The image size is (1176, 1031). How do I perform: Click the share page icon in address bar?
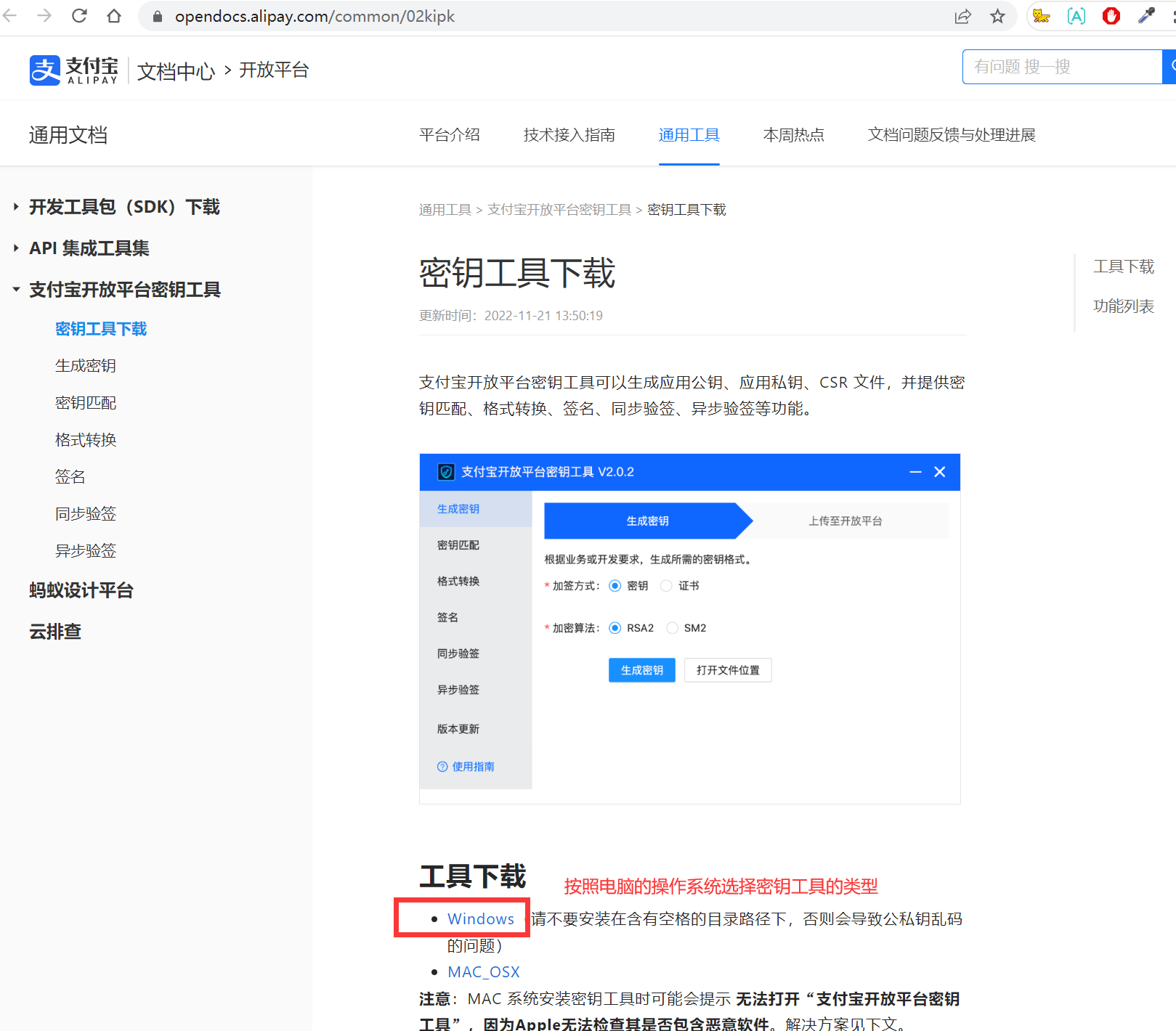(962, 16)
